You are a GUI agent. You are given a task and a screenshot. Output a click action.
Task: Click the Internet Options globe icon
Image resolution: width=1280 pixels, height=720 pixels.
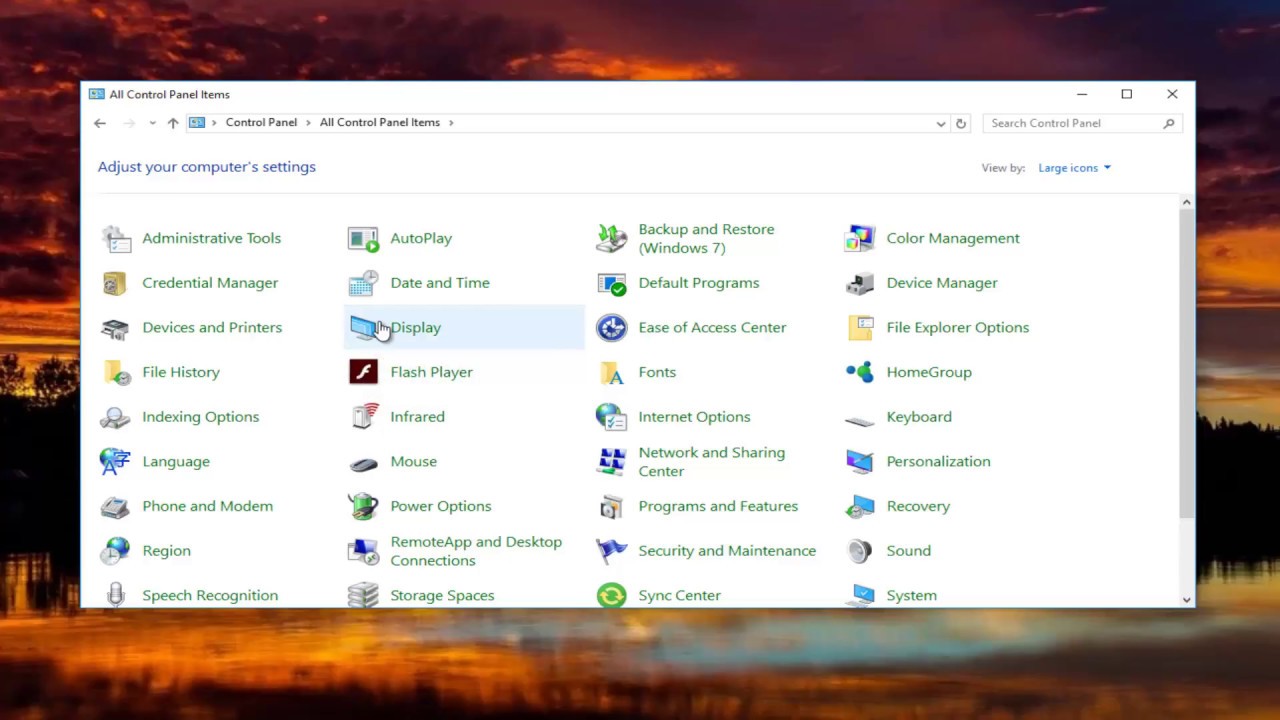tap(611, 417)
